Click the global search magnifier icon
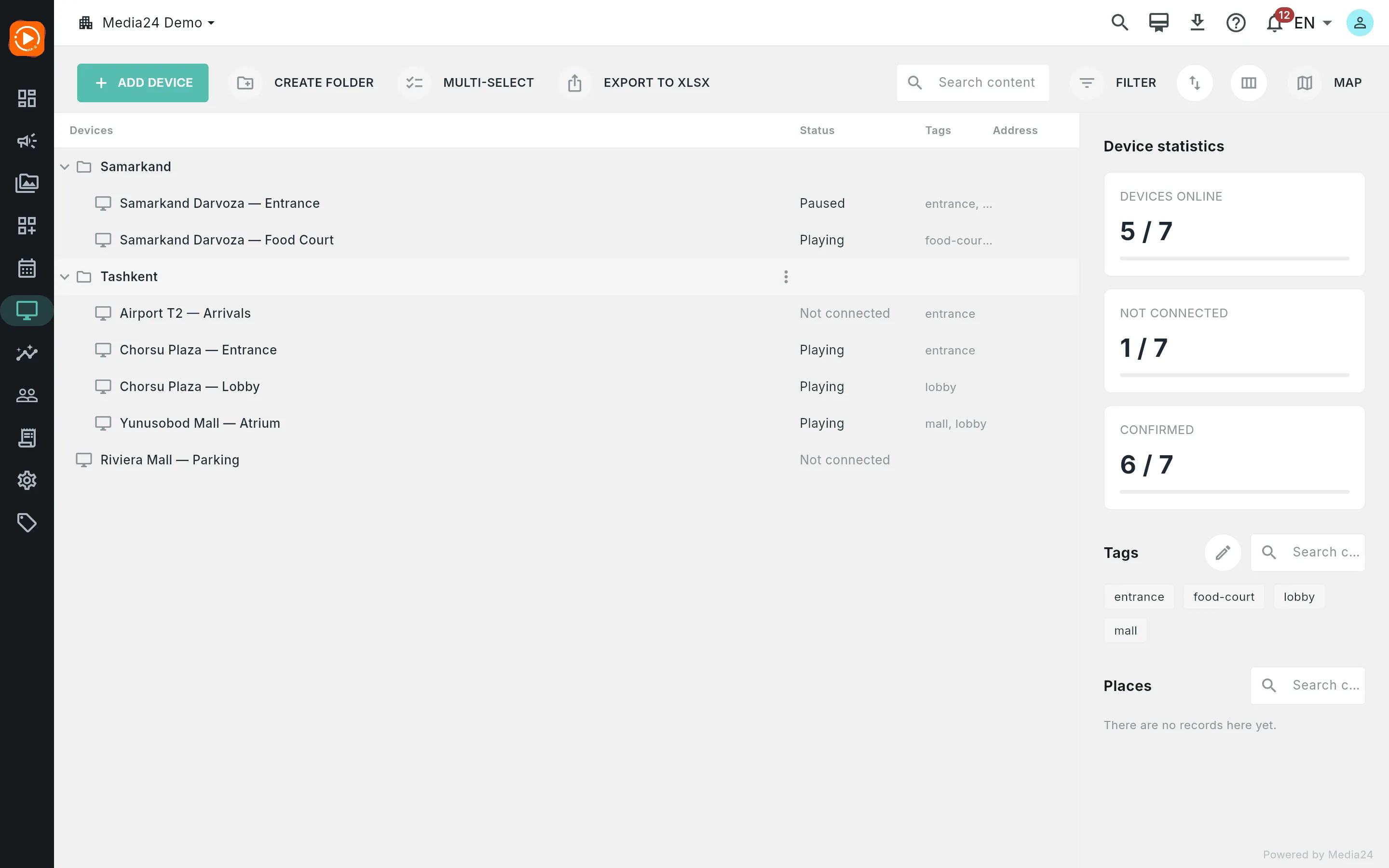 [x=1120, y=23]
